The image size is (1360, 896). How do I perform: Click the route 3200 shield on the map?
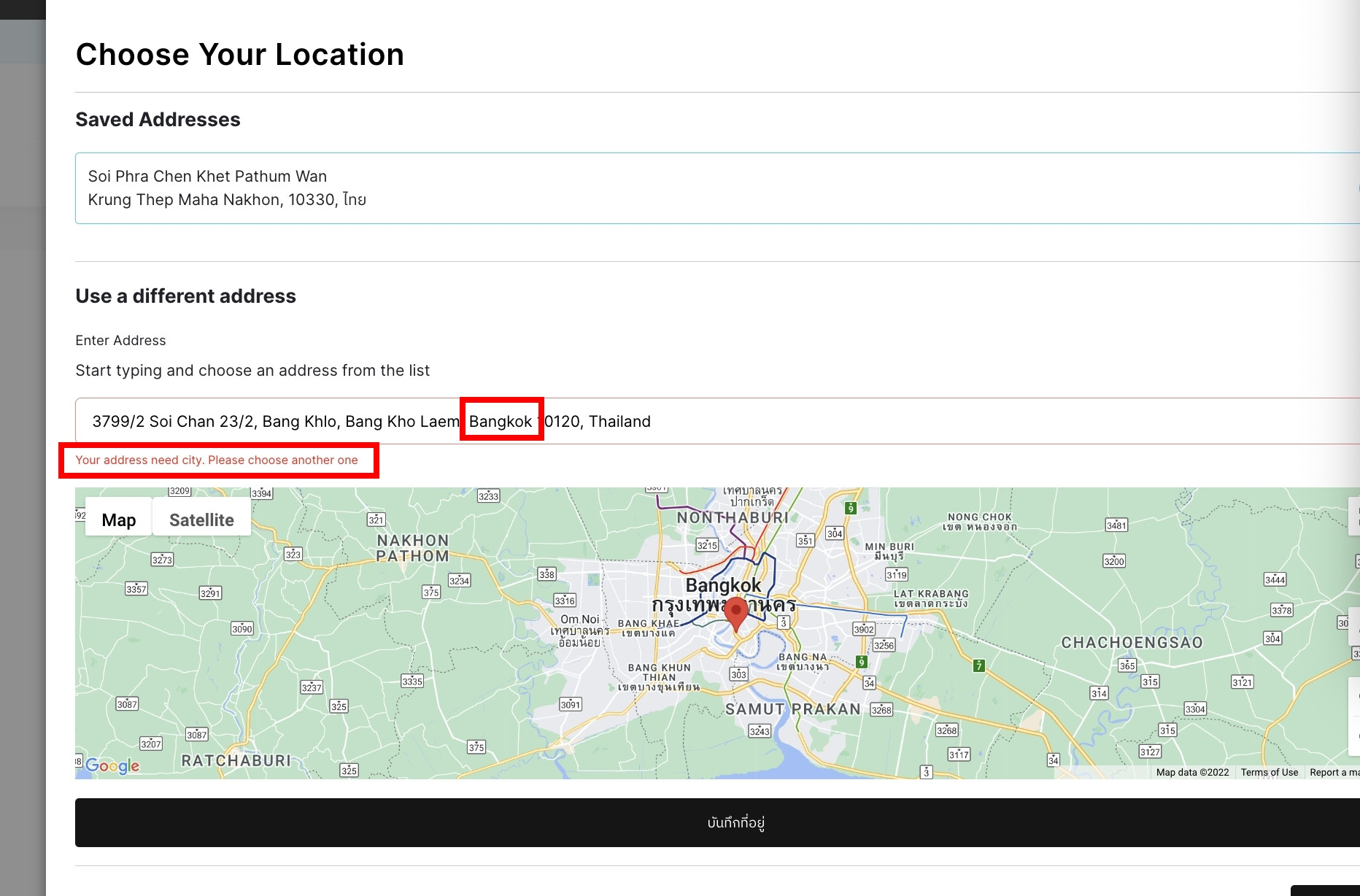pos(1114,561)
